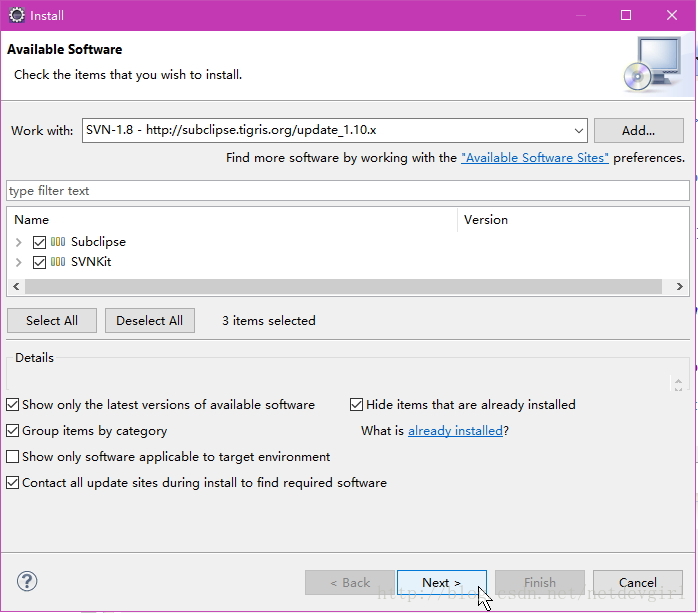
Task: Click the type filter text field
Action: coord(348,191)
